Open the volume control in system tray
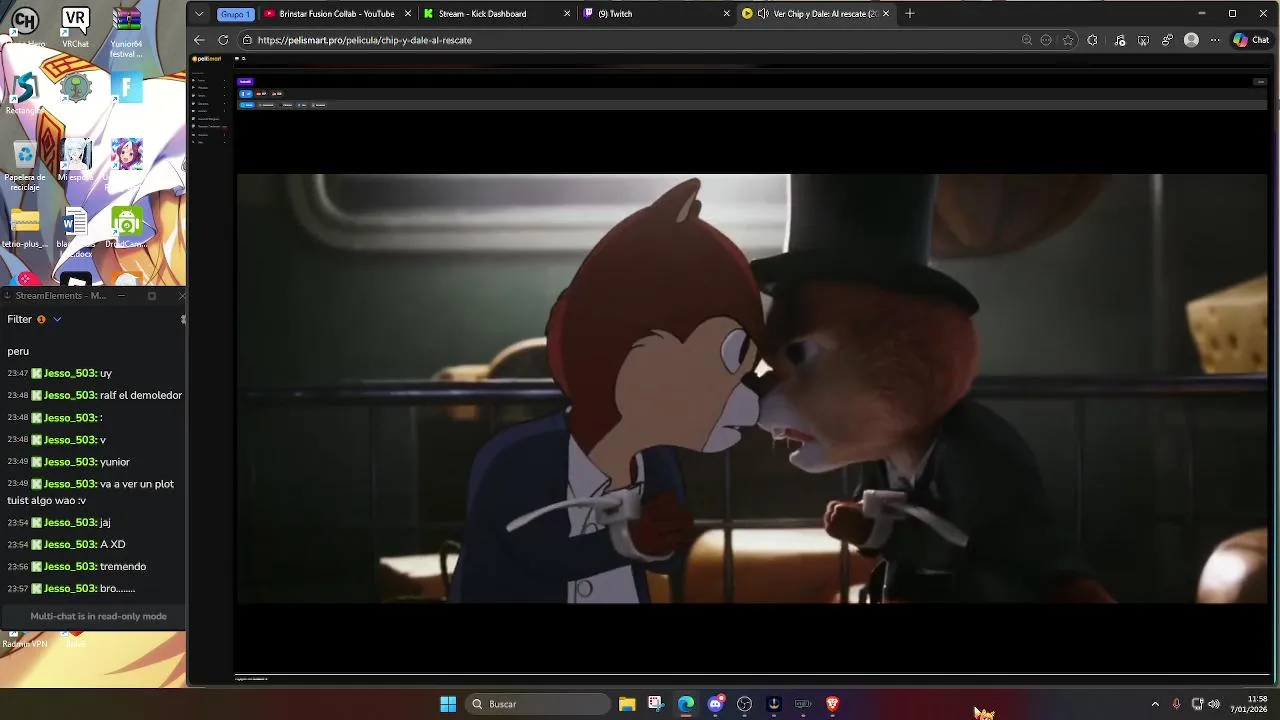Viewport: 1280px width, 720px height. pos(1214,704)
